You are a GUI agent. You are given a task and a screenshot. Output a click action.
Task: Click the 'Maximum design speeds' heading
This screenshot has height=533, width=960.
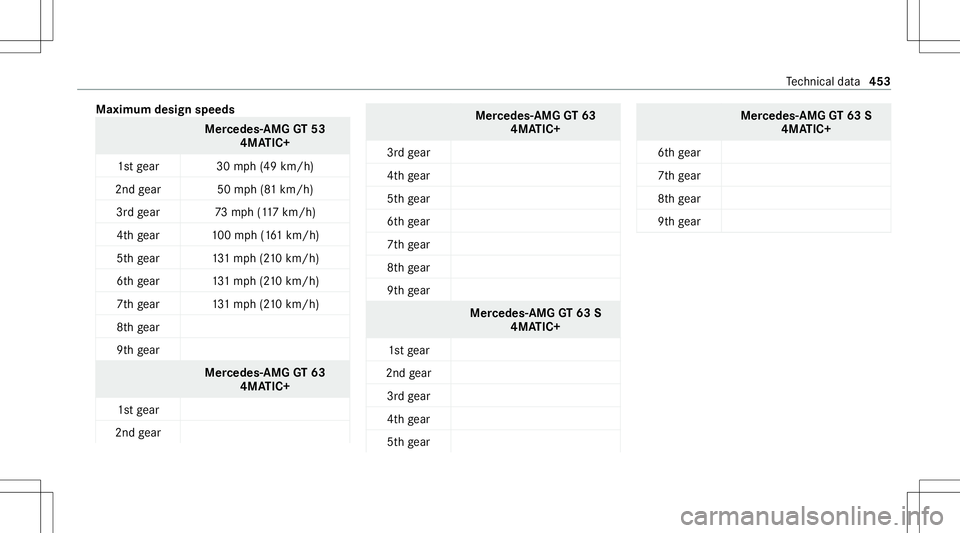pos(165,110)
